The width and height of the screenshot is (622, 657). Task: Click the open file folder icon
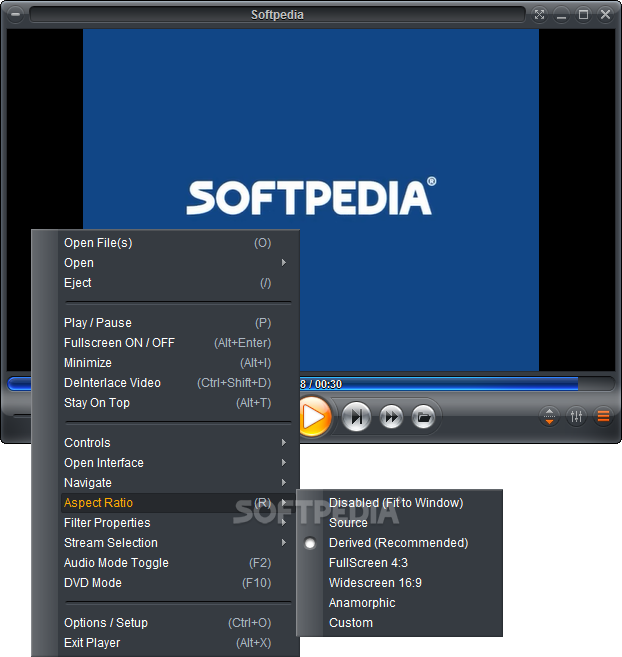tap(423, 417)
